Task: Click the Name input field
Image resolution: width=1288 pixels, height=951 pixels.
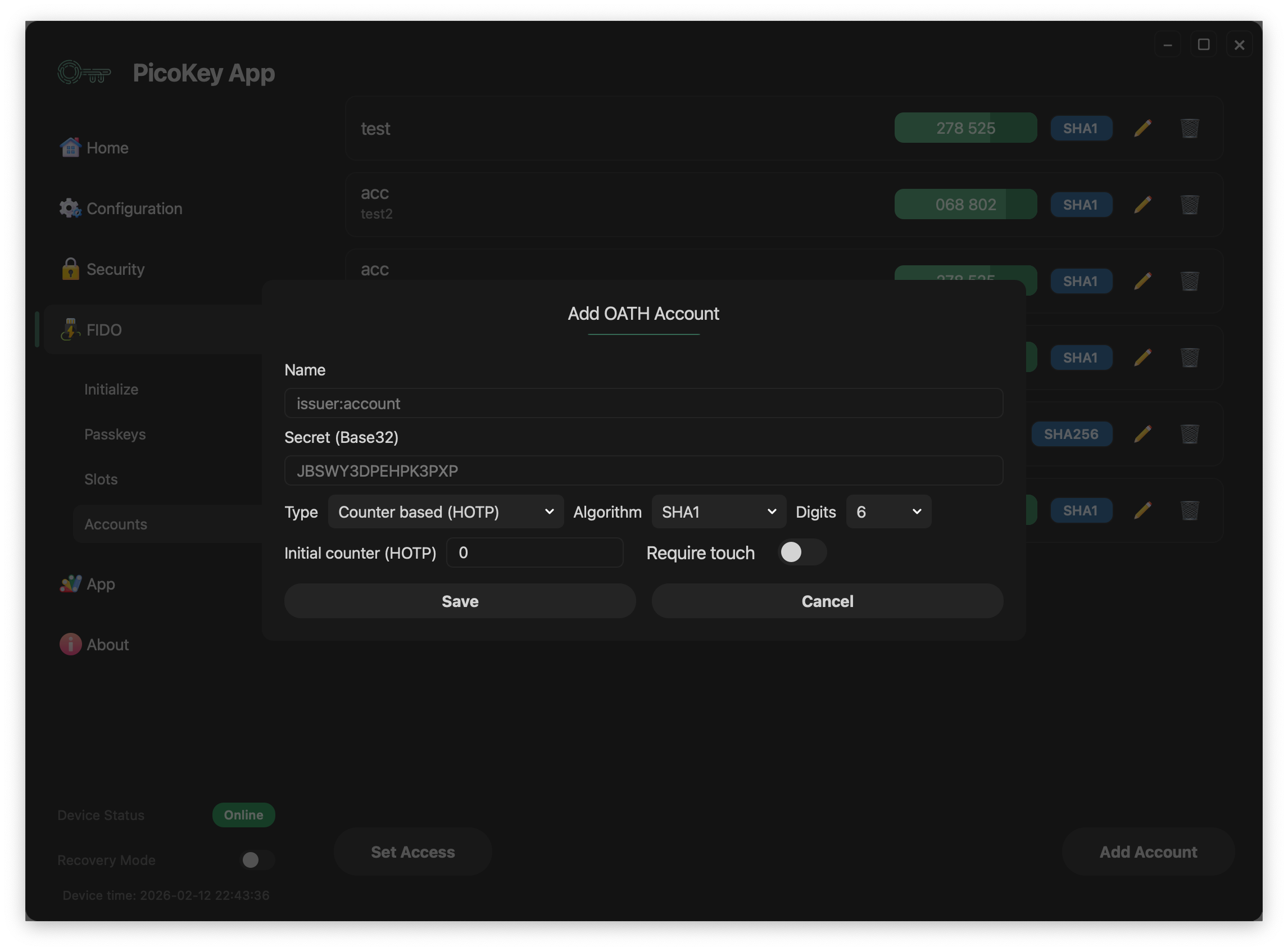Action: tap(643, 404)
